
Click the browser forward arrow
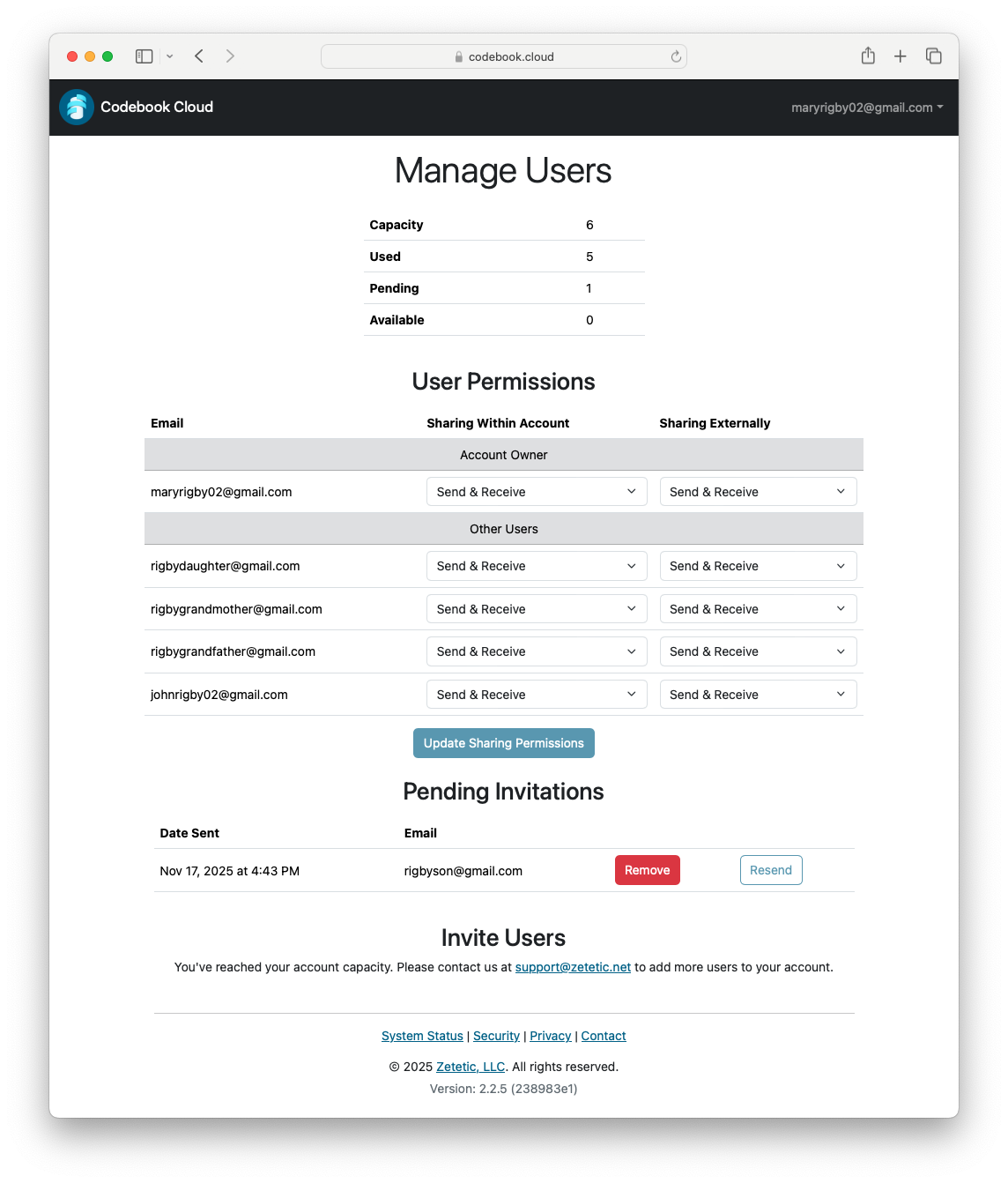pos(230,56)
